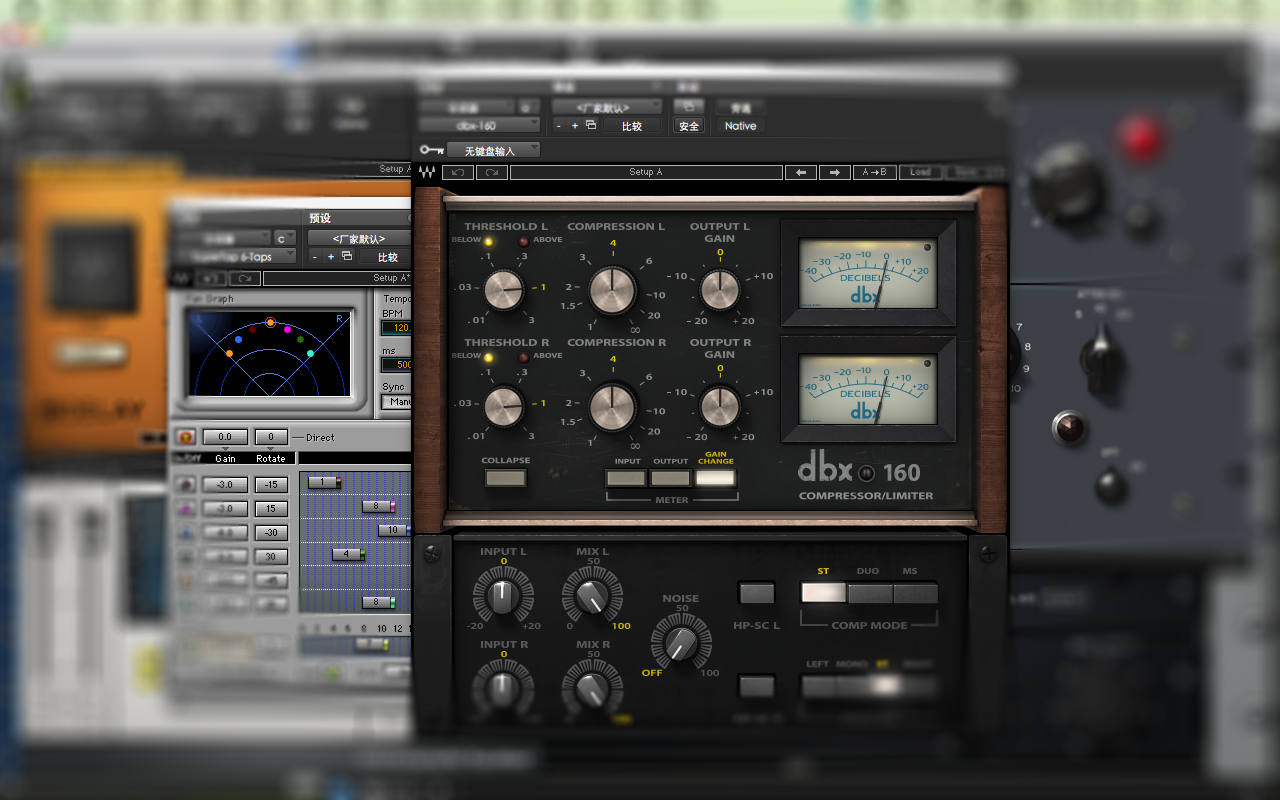Expand the 无键盘输入 keyboard input dropdown
Viewport: 1280px width, 800px height.
pyautogui.click(x=493, y=150)
